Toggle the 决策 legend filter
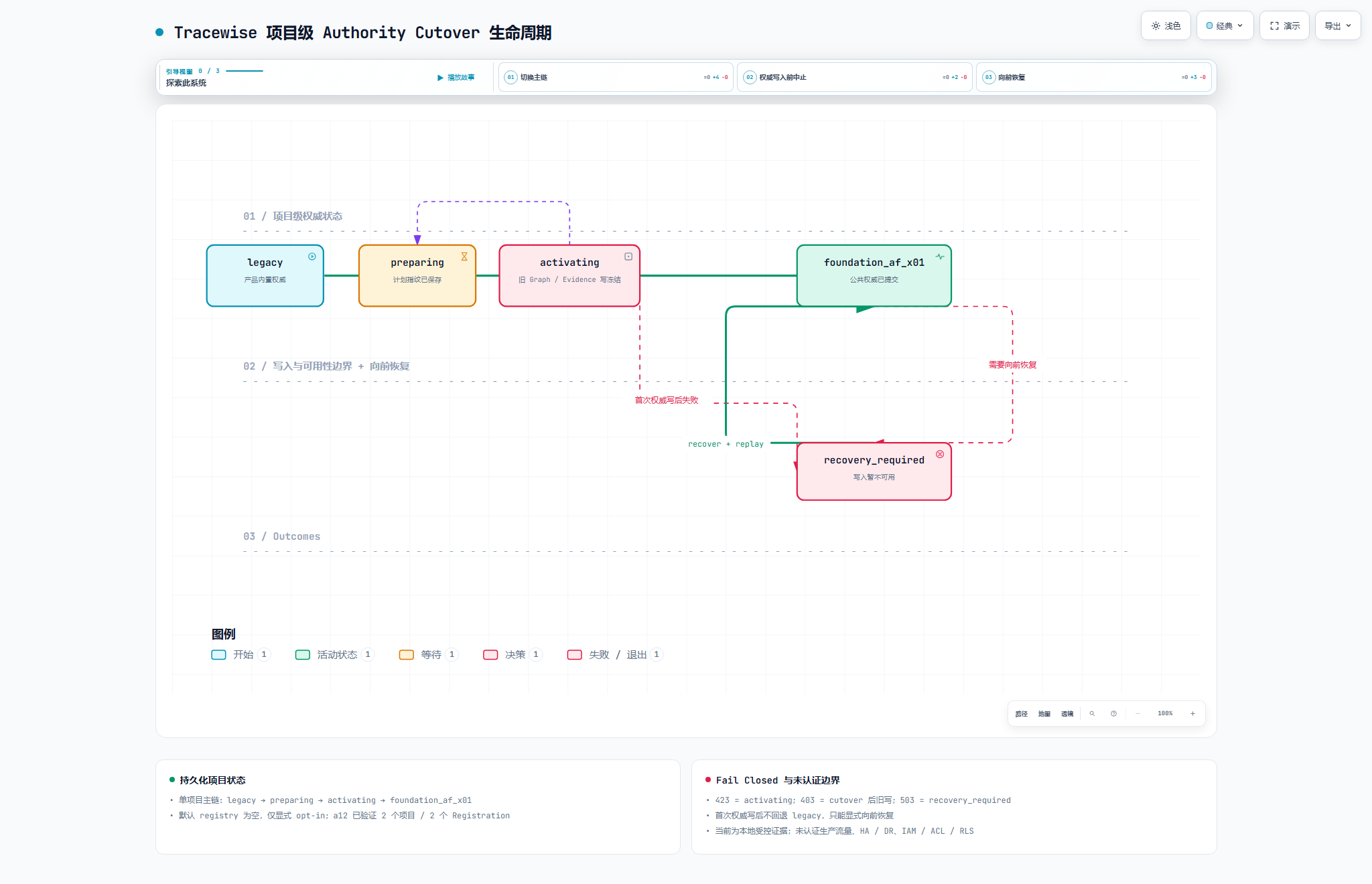This screenshot has height=884, width=1372. pos(513,655)
